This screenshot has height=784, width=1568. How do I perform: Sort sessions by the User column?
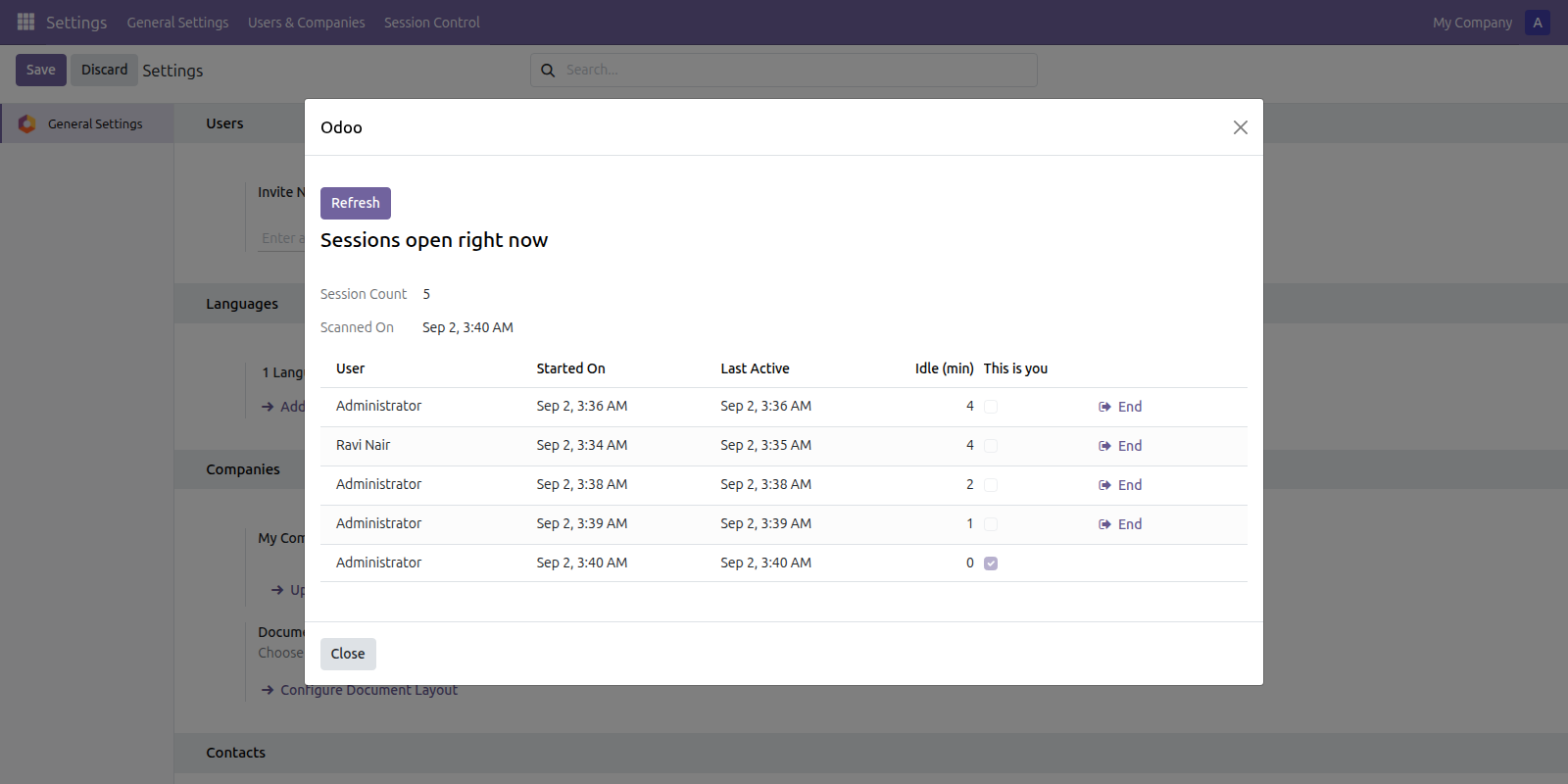point(350,368)
